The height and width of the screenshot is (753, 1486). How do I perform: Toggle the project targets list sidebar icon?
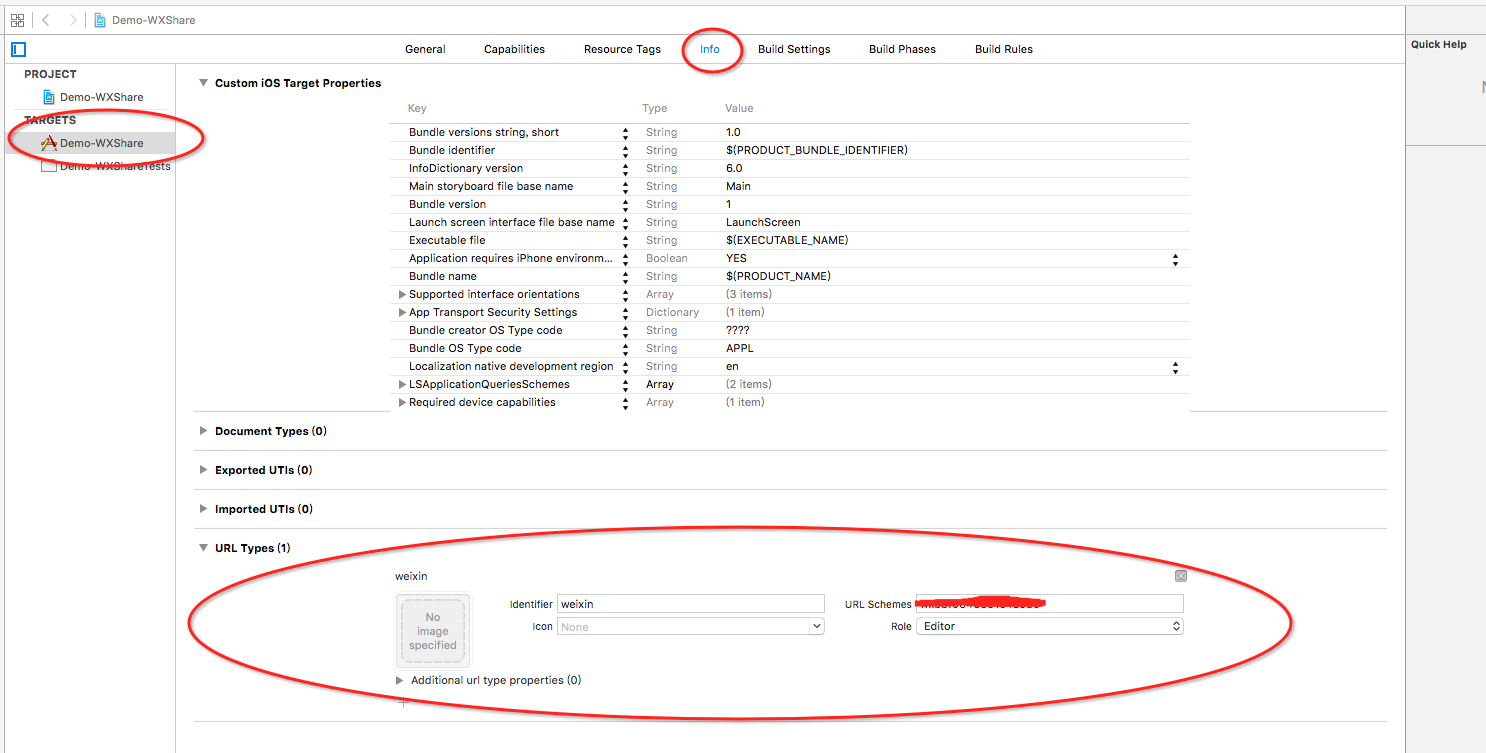[x=18, y=49]
